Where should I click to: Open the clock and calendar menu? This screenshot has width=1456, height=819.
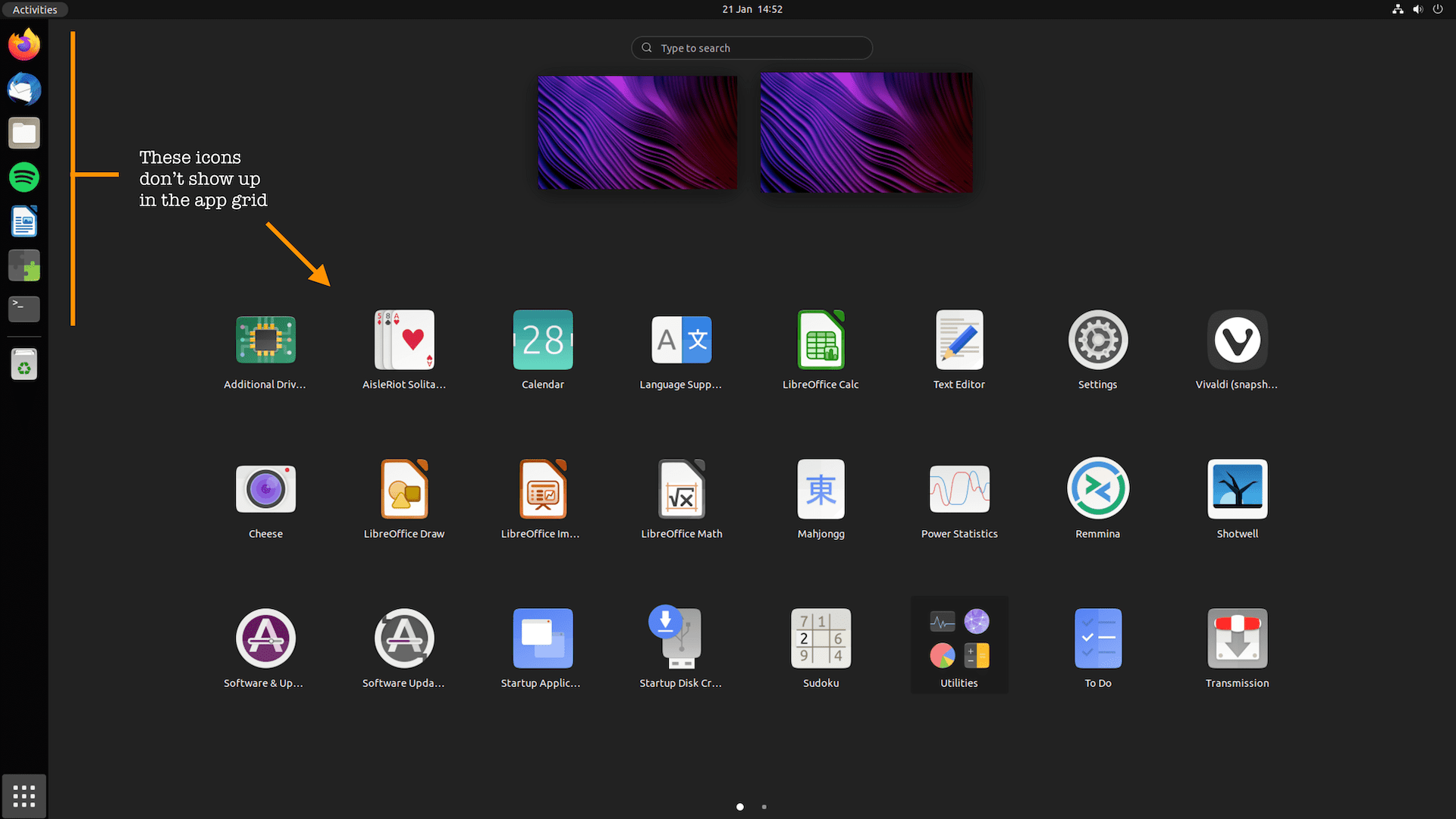tap(752, 9)
